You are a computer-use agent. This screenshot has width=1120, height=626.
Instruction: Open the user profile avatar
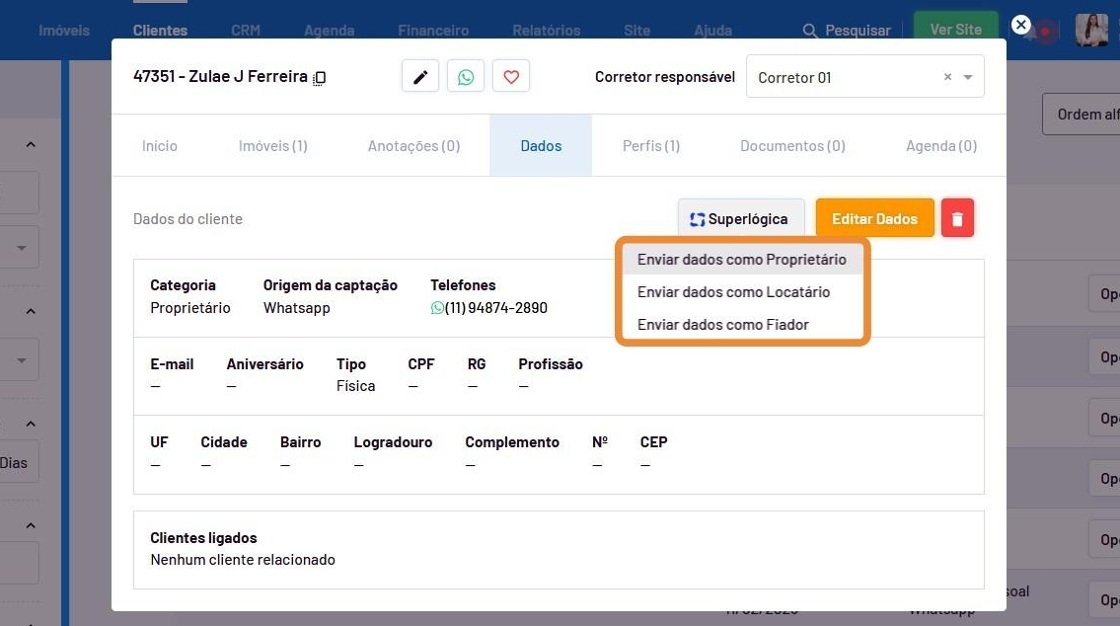click(x=1091, y=30)
